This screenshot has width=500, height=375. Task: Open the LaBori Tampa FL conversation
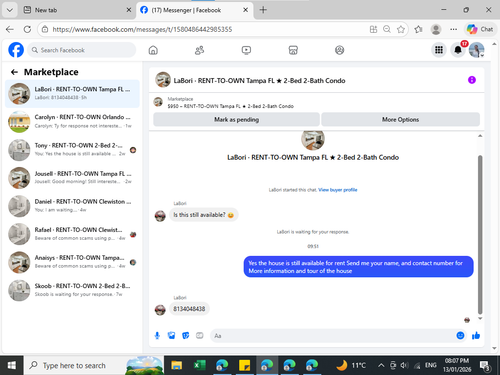(72, 94)
